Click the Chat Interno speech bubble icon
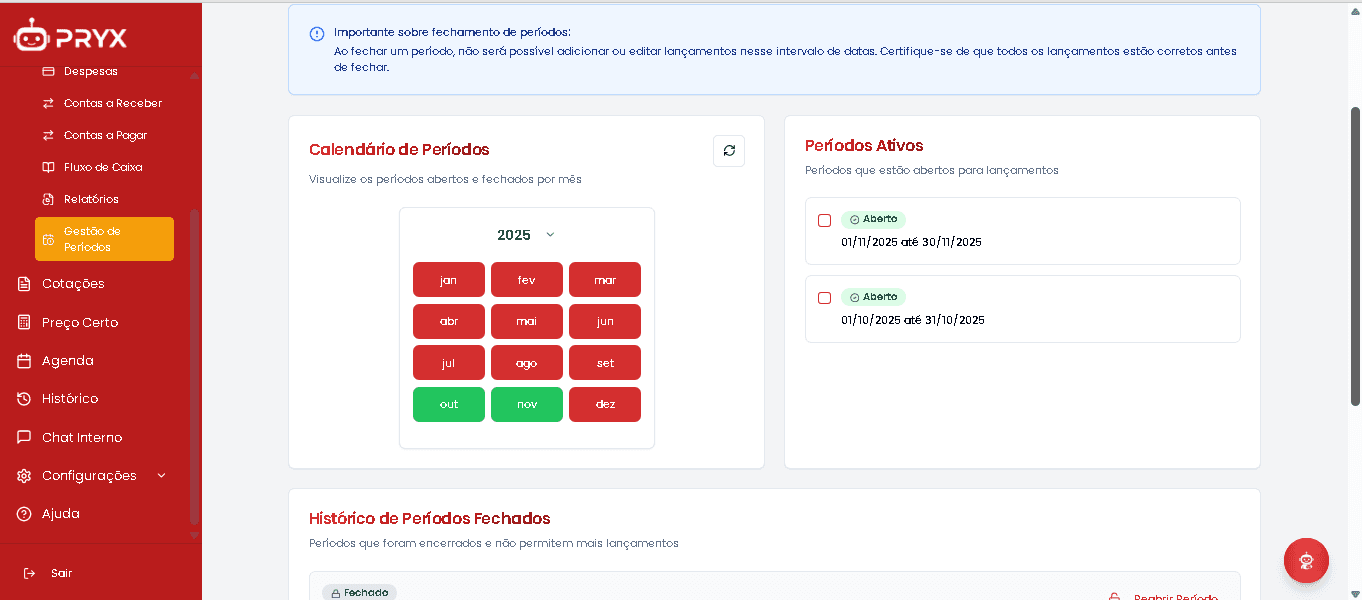 pos(22,437)
